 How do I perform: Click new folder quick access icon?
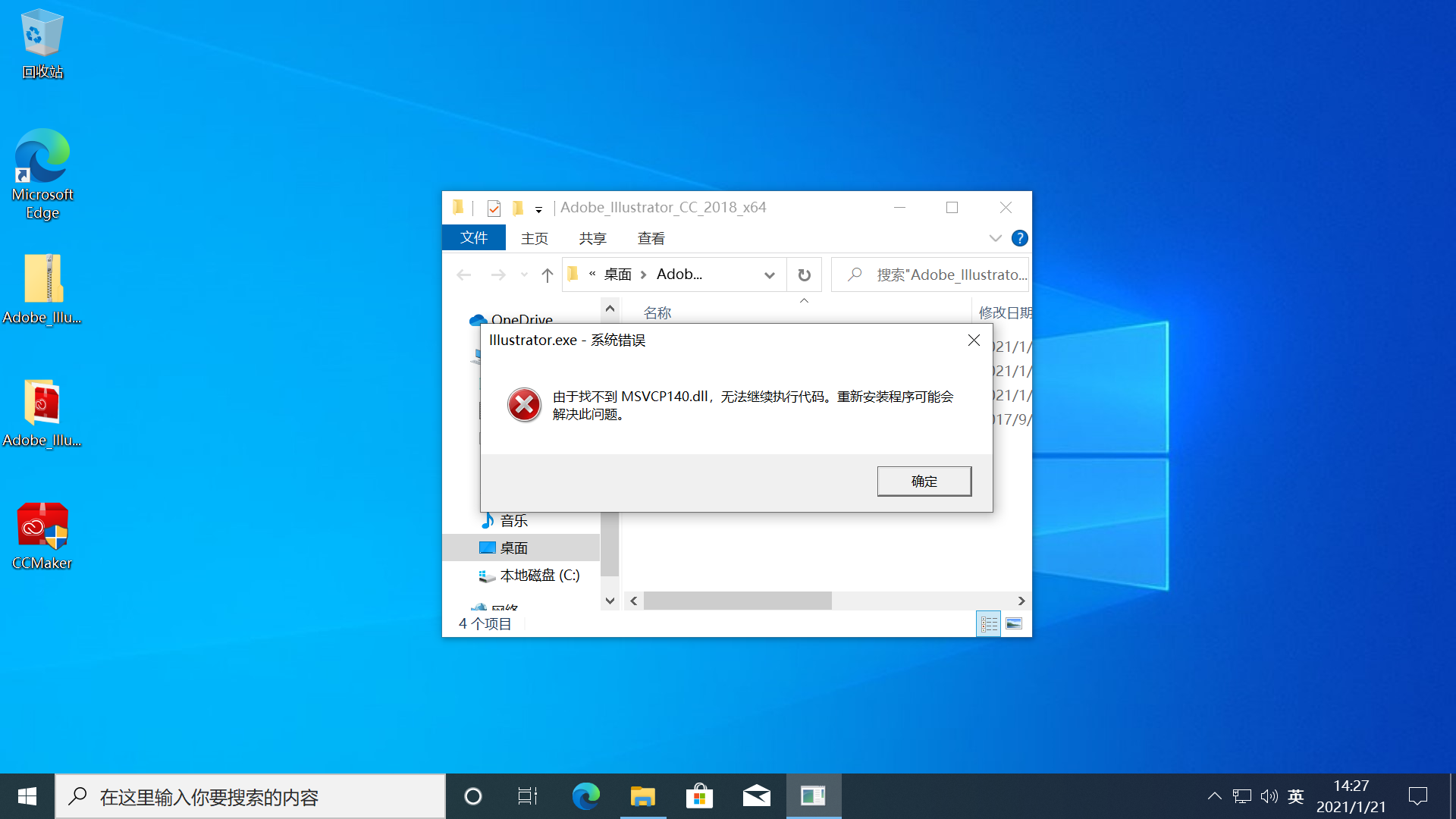click(518, 208)
